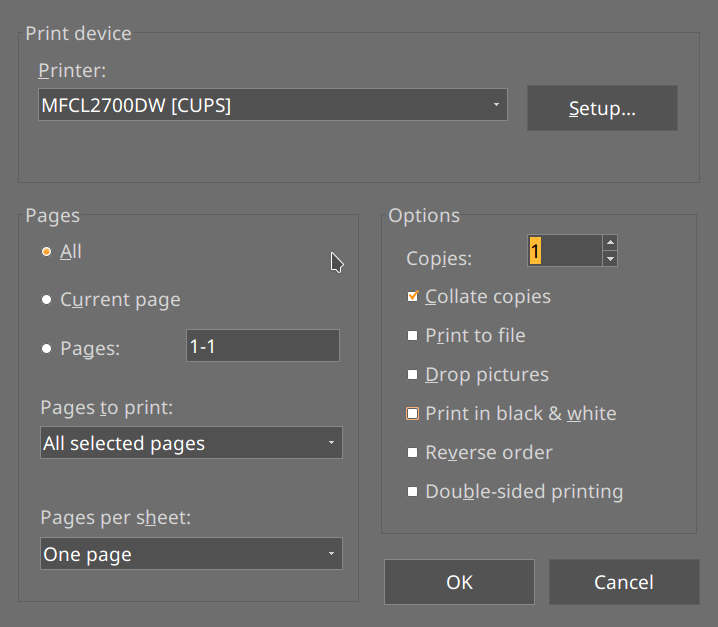Screen dimensions: 718x627
Task: Toggle Print in black & white
Action: [x=412, y=414]
